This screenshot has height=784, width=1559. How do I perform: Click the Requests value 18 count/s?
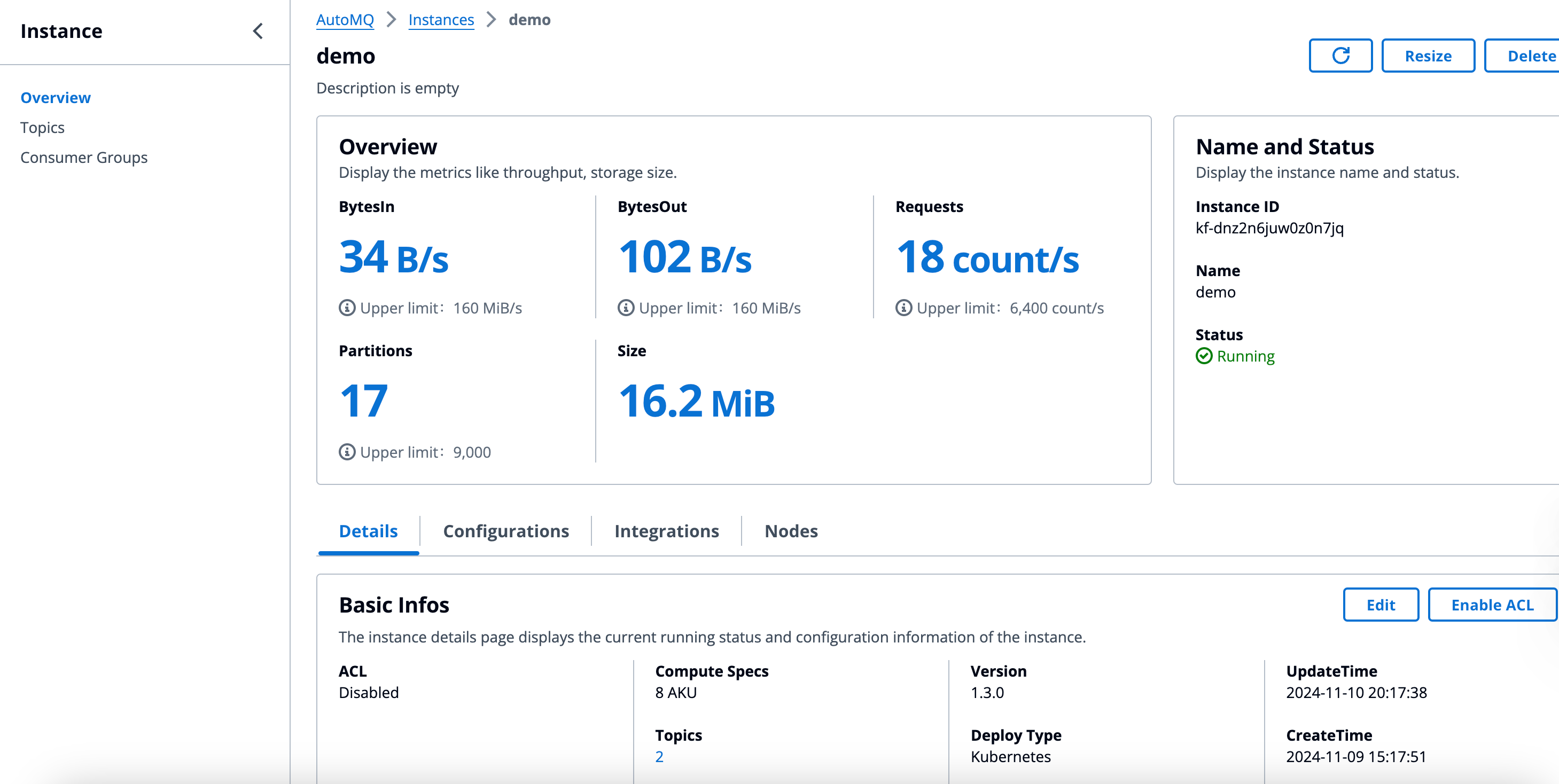[x=988, y=257]
